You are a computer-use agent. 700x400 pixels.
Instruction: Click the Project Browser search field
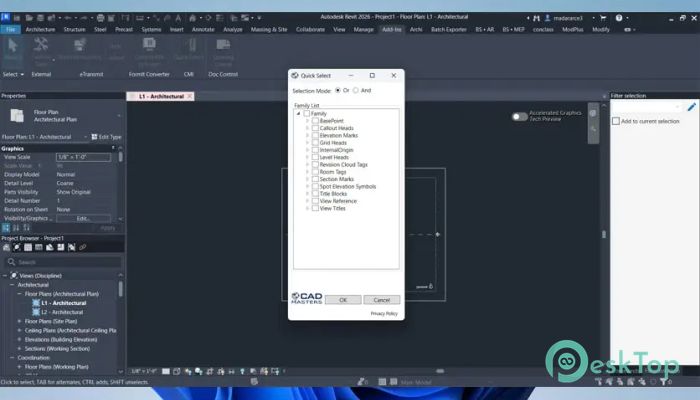(62, 262)
